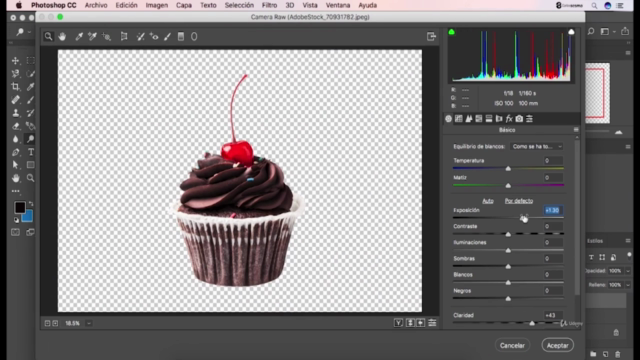The image size is (640, 360).
Task: Select the Red Eye Removal tool
Action: [x=154, y=36]
